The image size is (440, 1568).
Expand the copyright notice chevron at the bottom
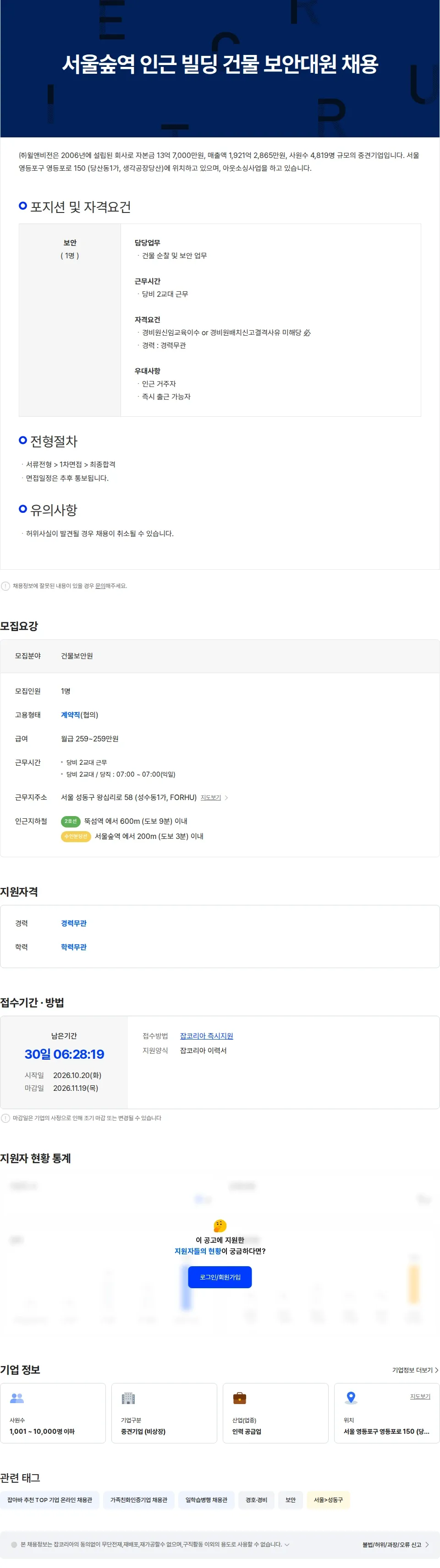pos(287,1544)
